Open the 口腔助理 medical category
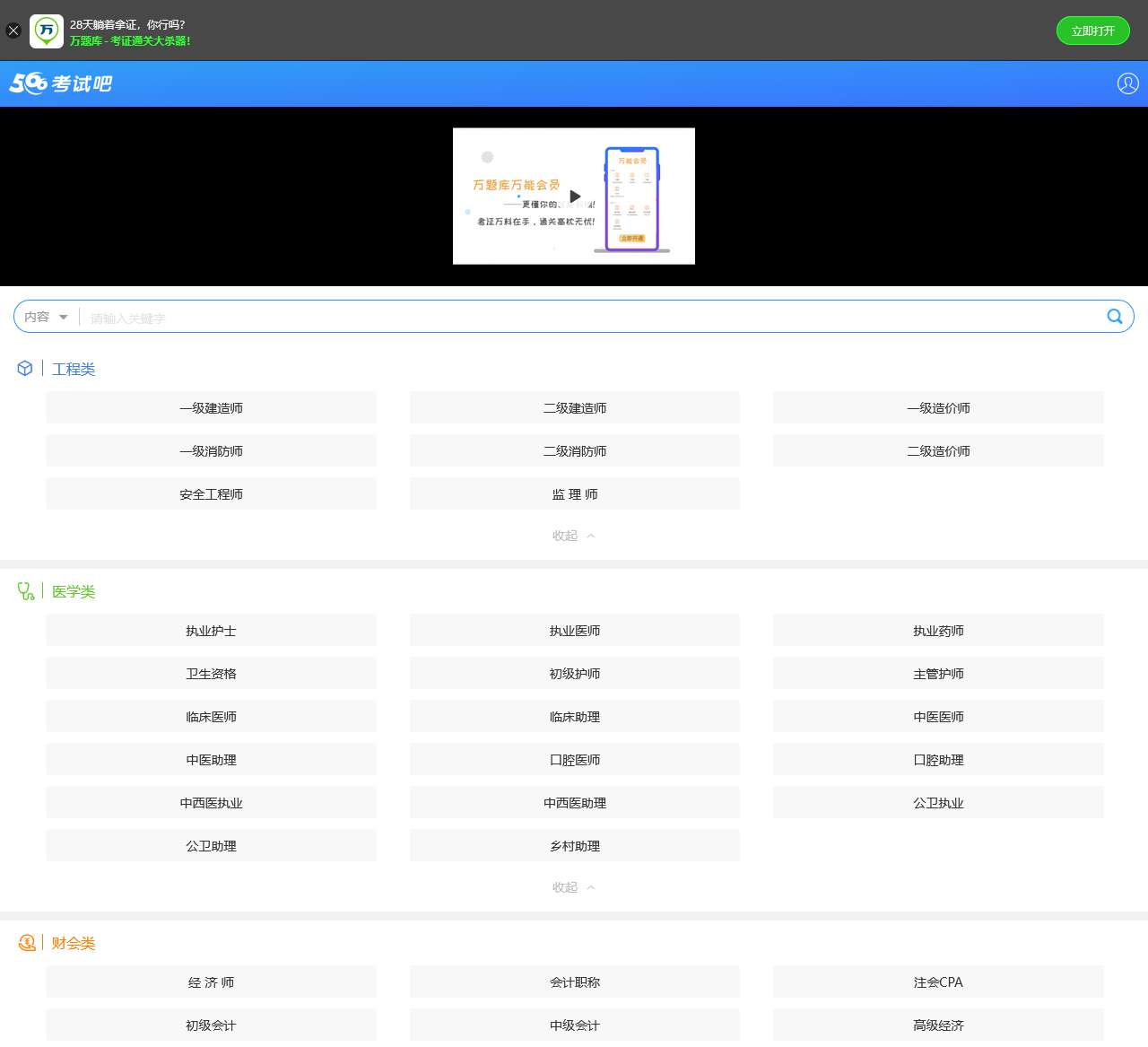1148x1047 pixels. point(938,760)
